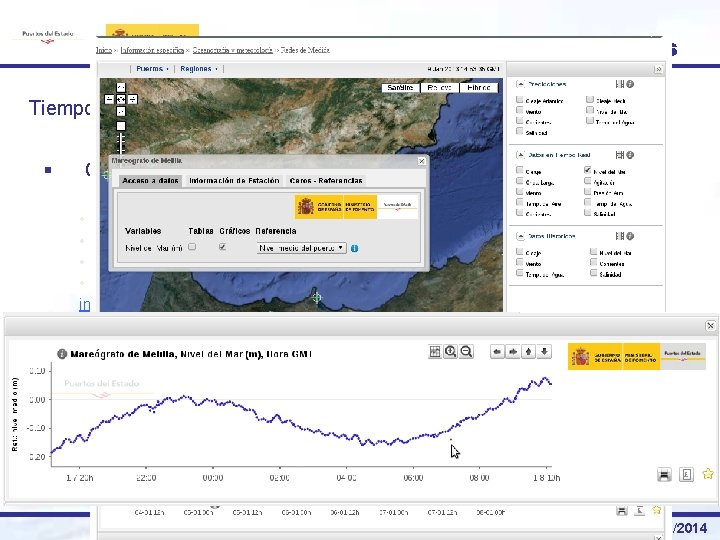Mark the sea level chart as favorite with the star
The width and height of the screenshot is (720, 540).
[708, 474]
